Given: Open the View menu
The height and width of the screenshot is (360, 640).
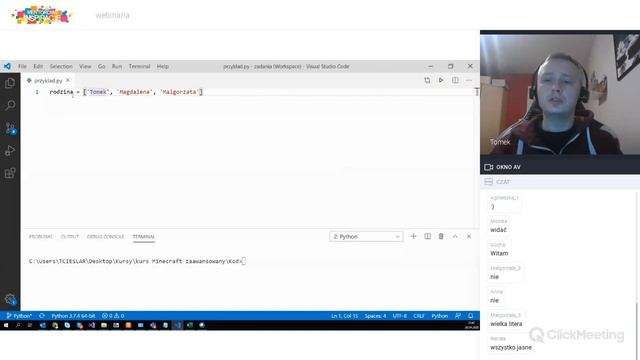Looking at the screenshot, I should click(85, 66).
